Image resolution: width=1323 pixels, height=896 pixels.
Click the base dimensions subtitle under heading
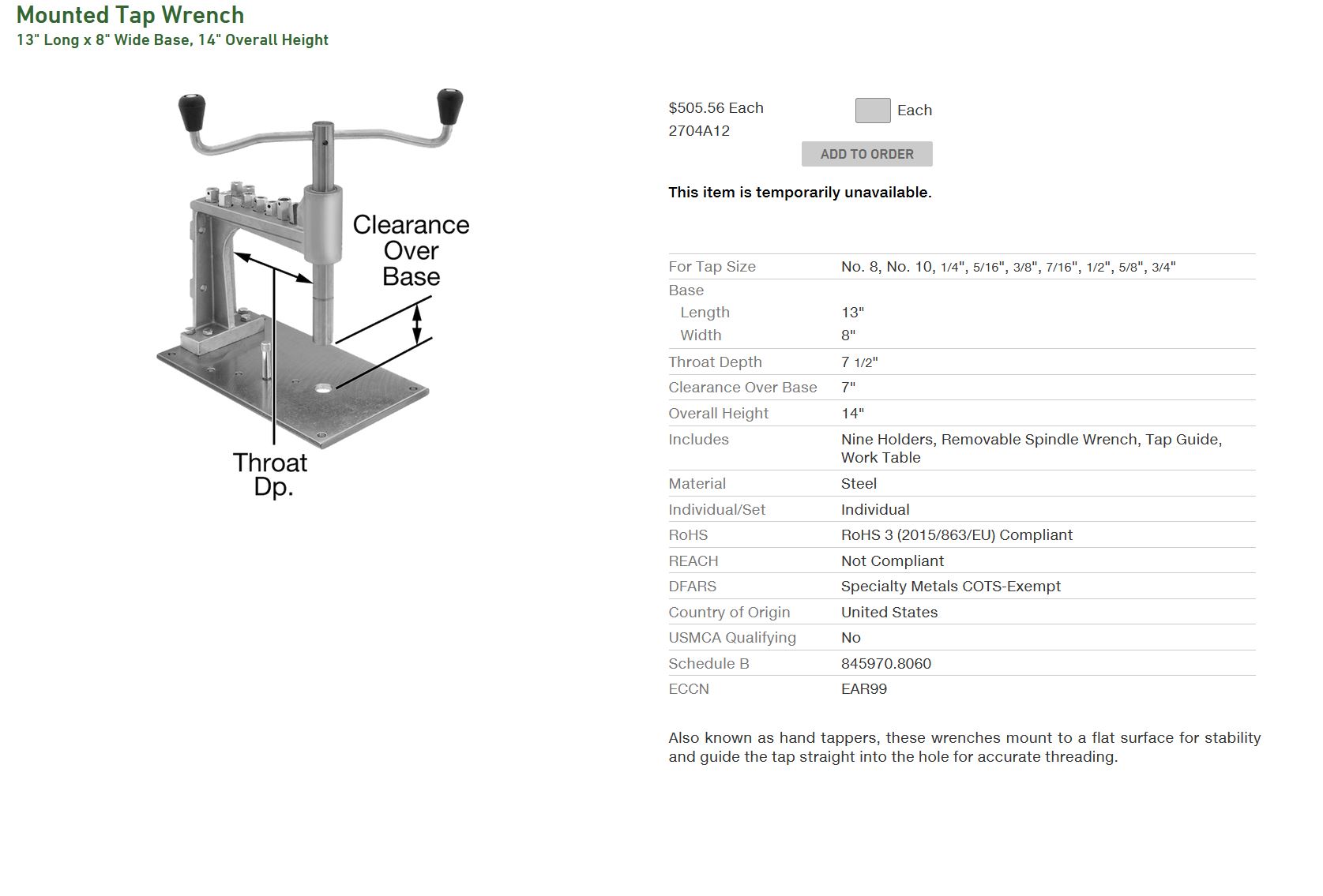tap(172, 40)
